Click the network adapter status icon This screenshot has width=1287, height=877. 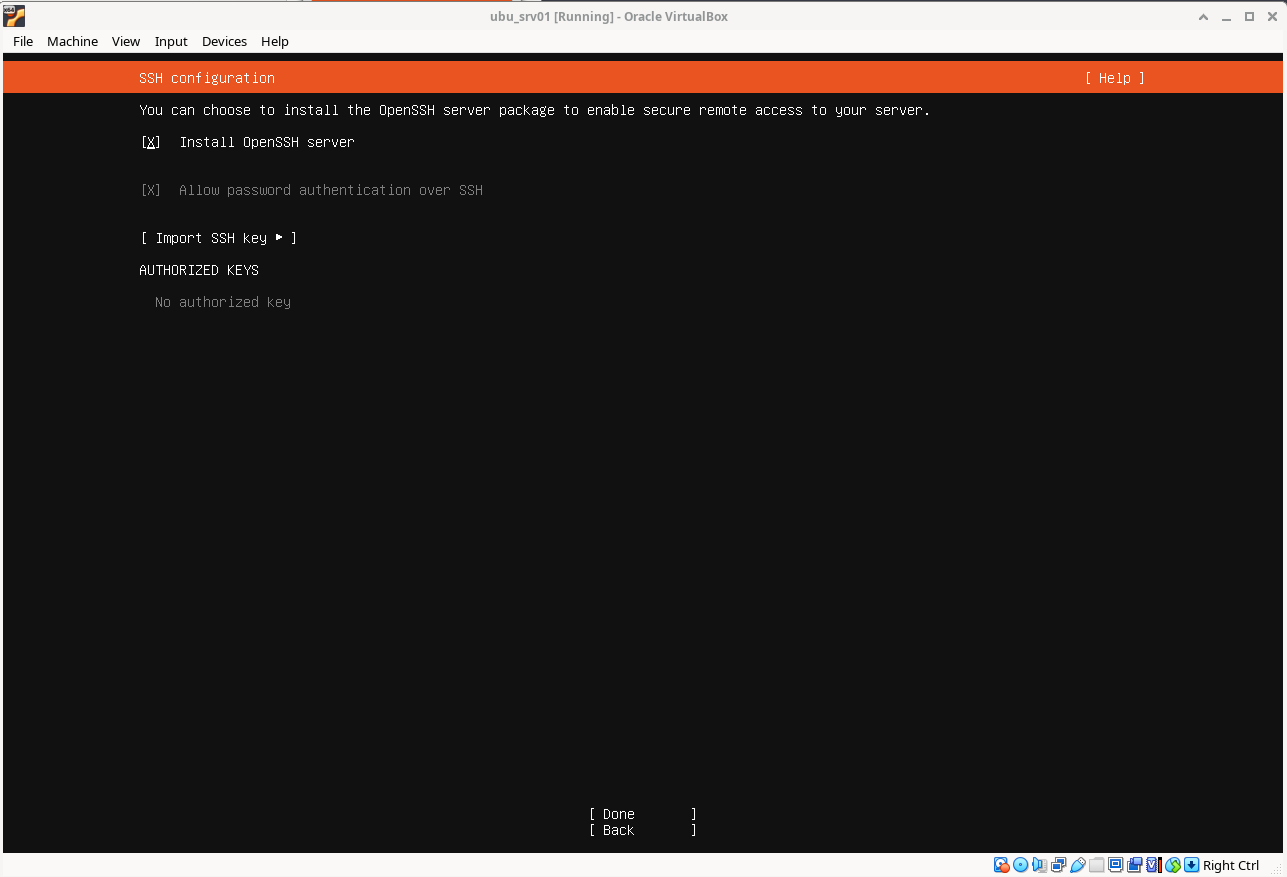tap(1058, 865)
